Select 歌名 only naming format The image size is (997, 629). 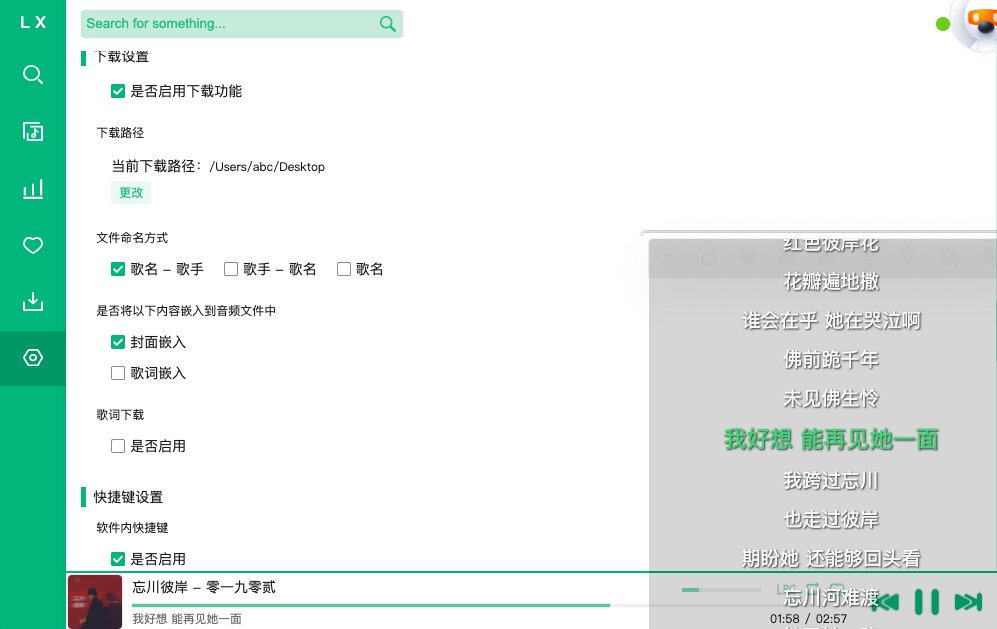344,269
